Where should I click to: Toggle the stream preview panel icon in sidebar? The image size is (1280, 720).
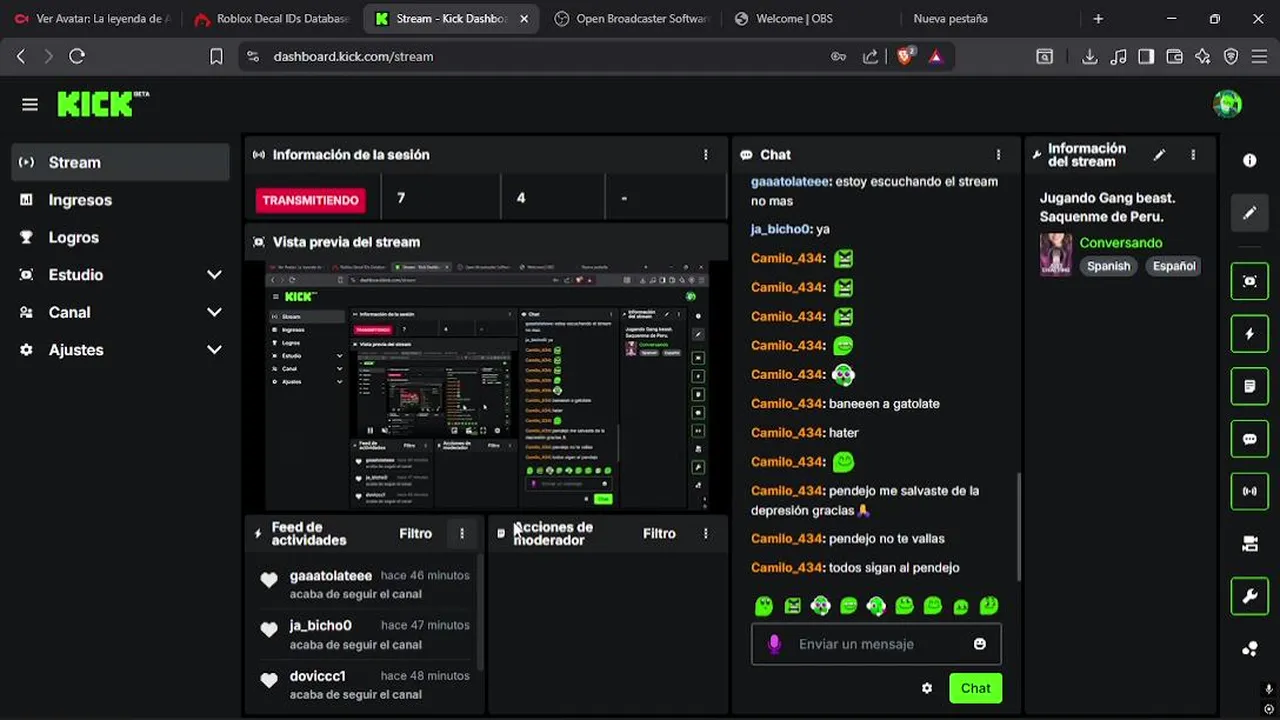(x=1249, y=281)
